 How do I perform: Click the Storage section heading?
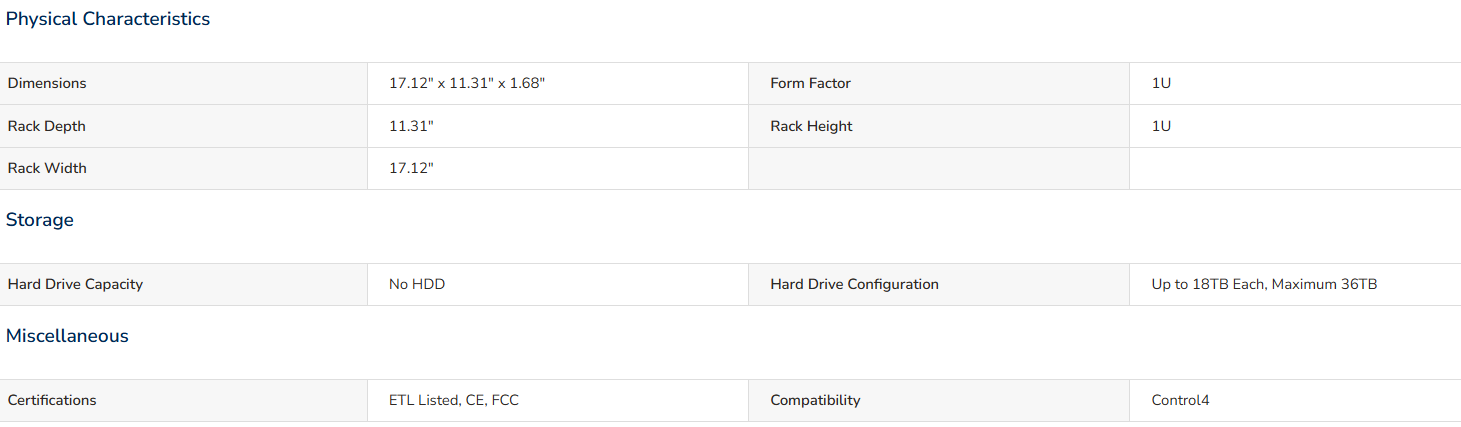point(40,220)
